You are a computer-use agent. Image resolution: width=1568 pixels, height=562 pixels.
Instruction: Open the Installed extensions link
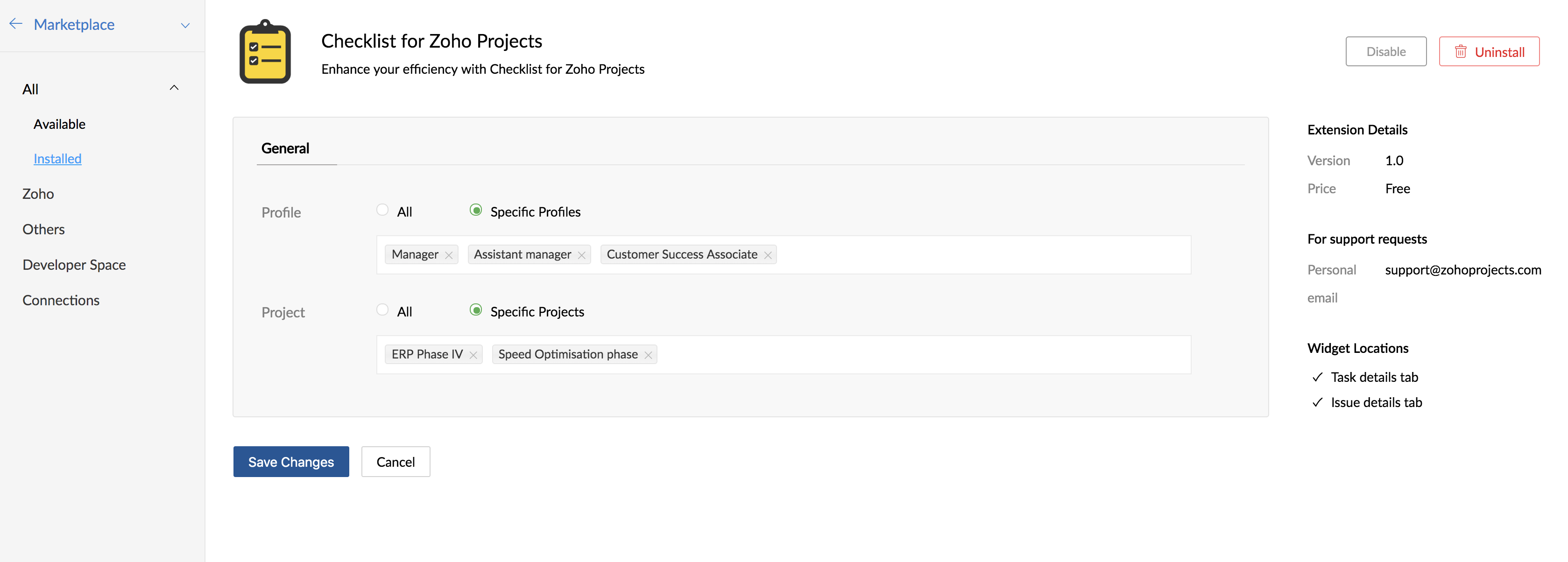(x=58, y=159)
